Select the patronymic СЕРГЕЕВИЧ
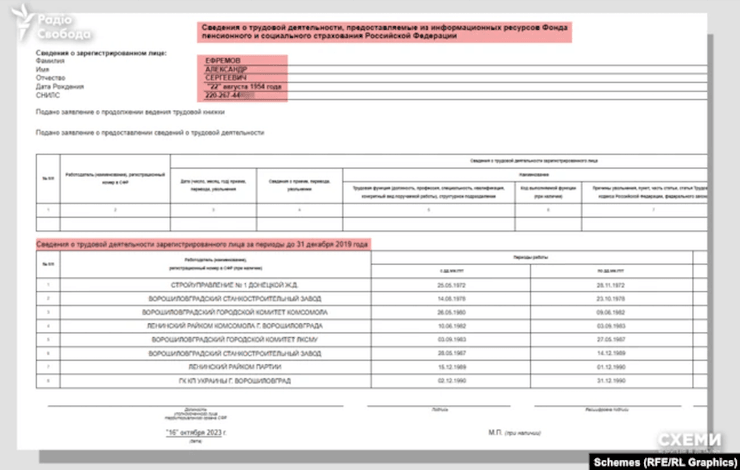Viewport: 740px width, 470px height. coord(229,78)
